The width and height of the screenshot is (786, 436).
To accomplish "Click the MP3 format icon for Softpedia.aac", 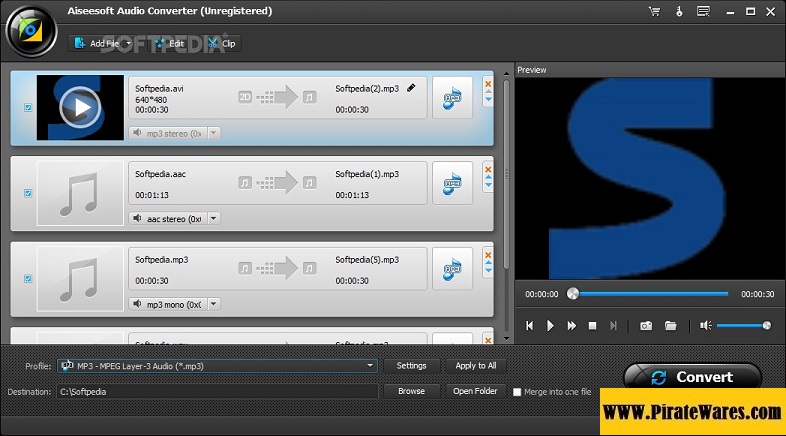I will 452,183.
